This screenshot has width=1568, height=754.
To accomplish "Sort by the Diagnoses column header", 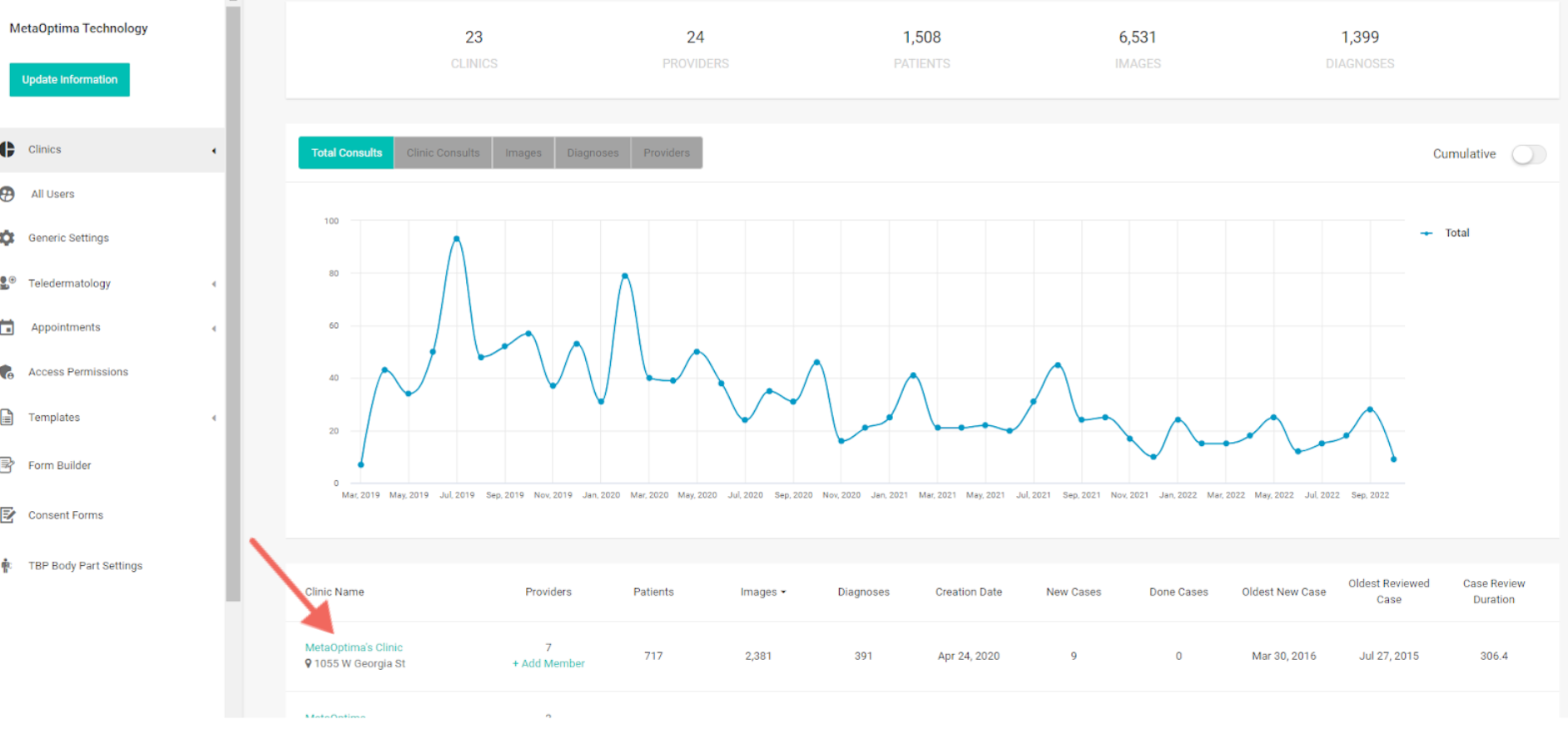I will (x=864, y=592).
